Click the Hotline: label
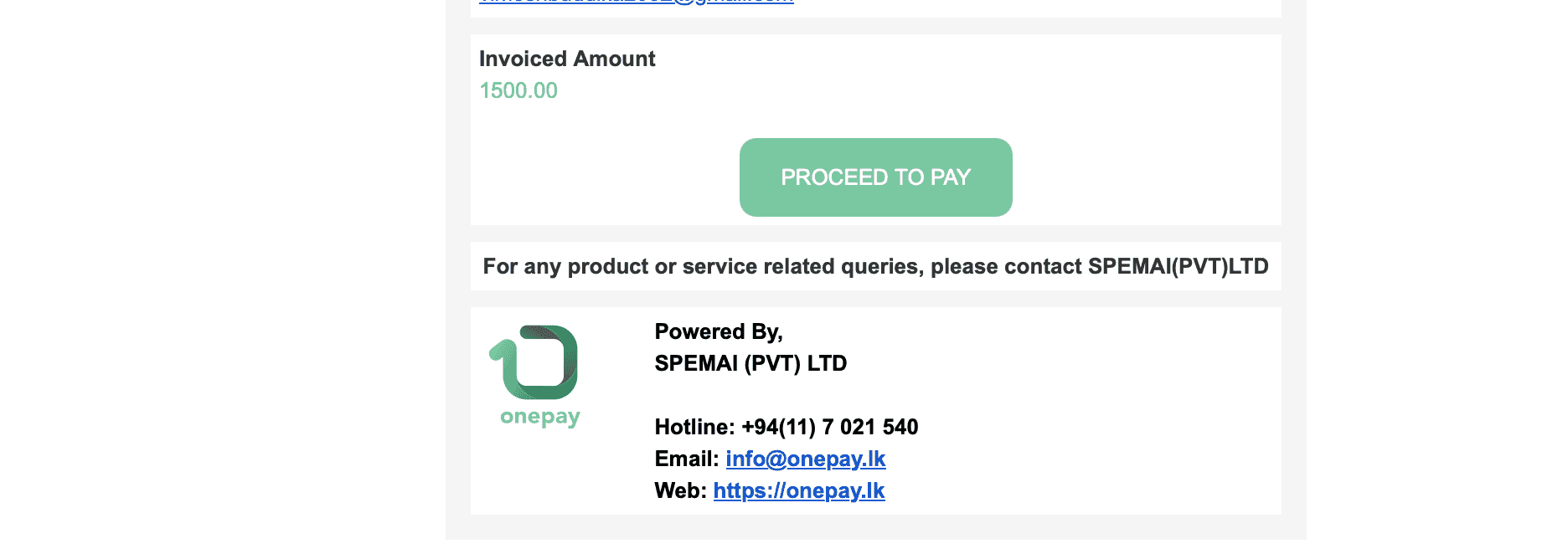The image size is (1568, 554). [x=694, y=427]
